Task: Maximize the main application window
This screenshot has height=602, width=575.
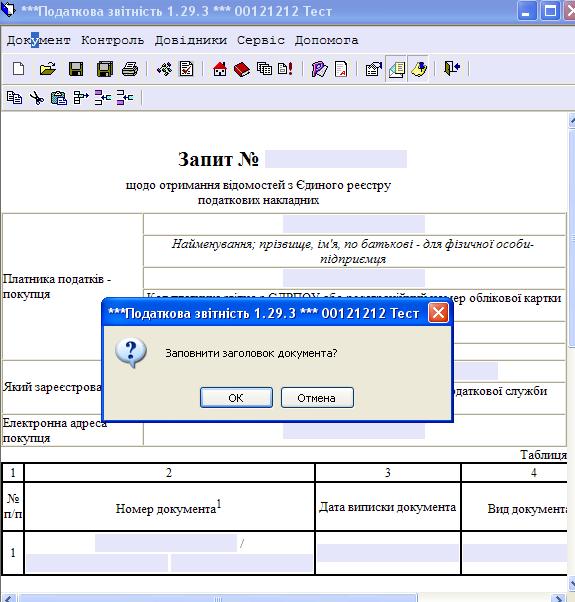Action: coord(550,11)
